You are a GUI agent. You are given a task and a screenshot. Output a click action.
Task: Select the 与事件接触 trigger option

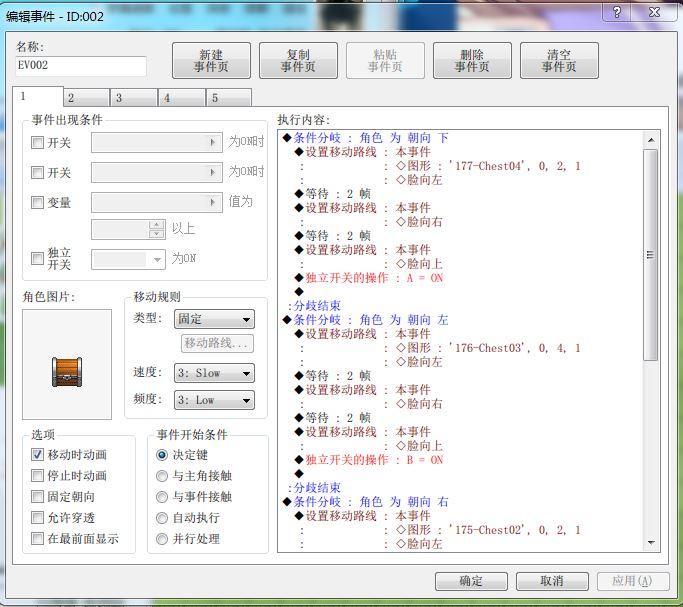(x=162, y=497)
